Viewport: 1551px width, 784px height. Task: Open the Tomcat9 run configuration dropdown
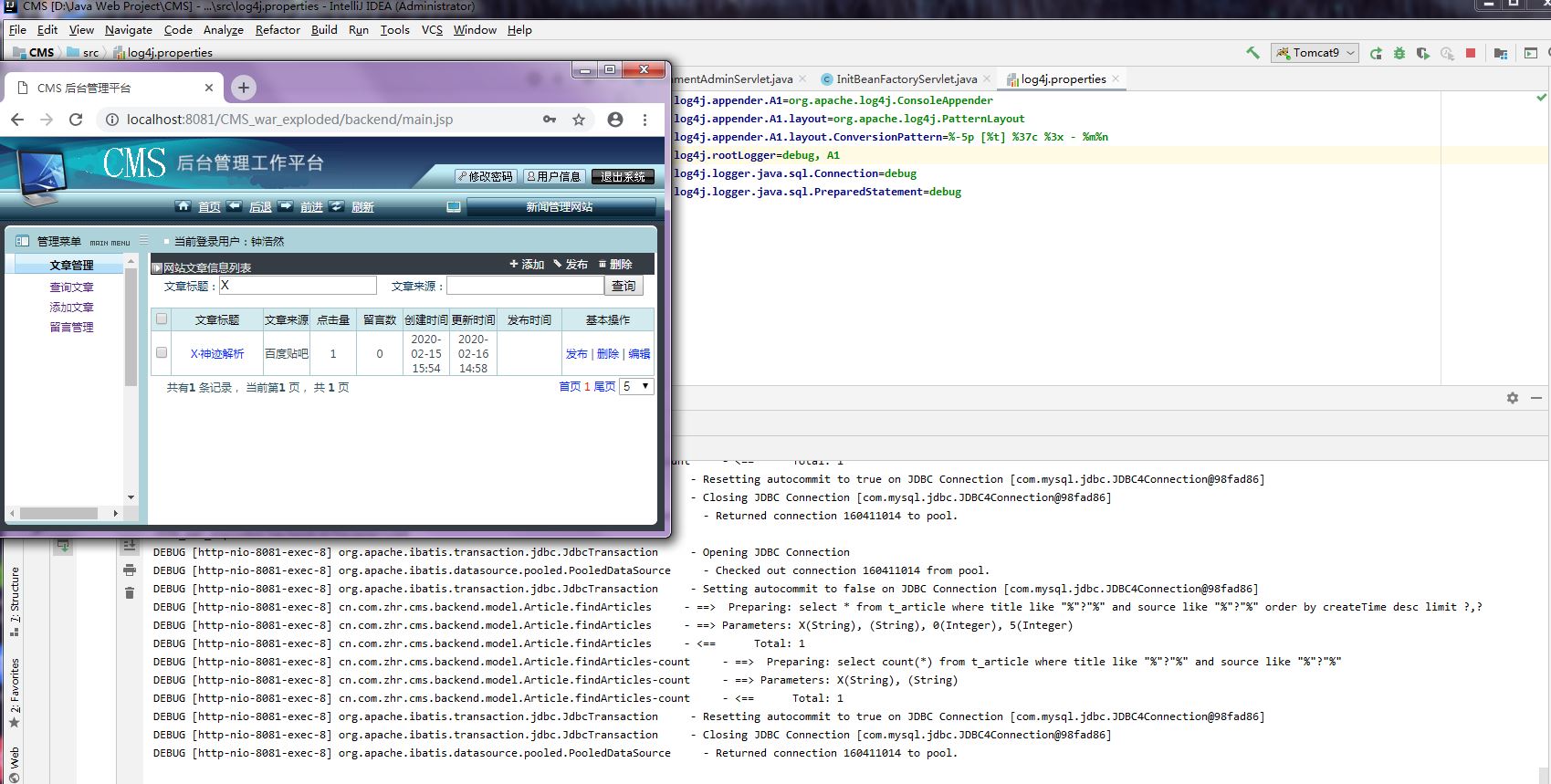(x=1315, y=53)
